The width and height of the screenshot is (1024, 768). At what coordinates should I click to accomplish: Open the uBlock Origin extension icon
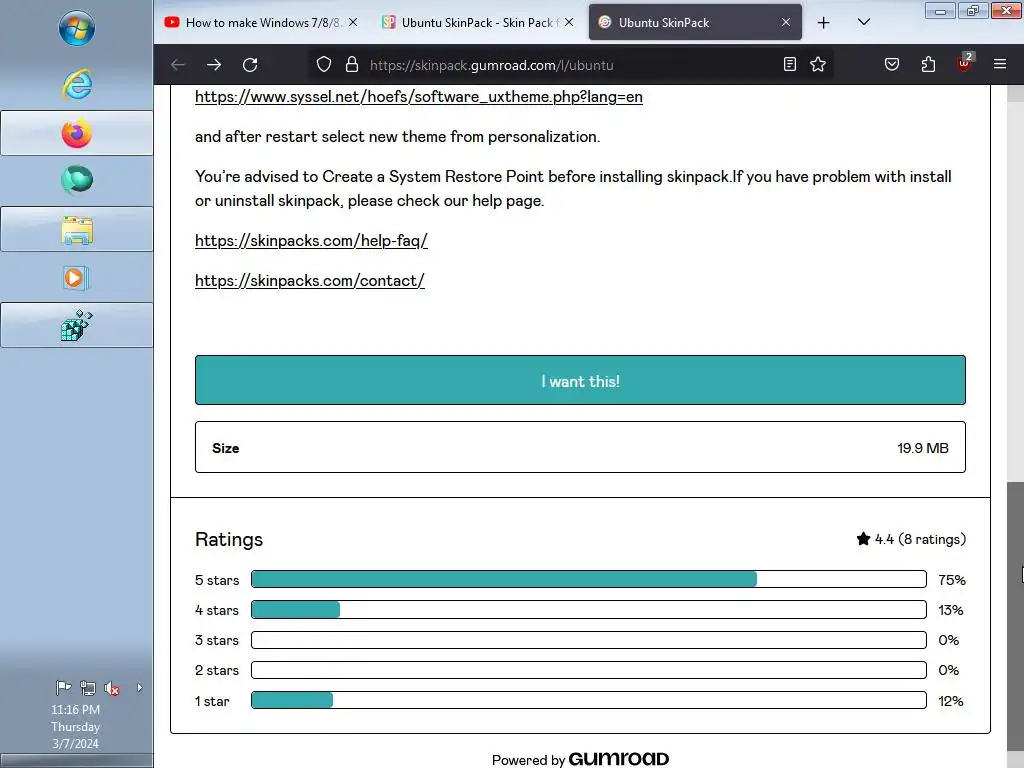[x=965, y=63]
